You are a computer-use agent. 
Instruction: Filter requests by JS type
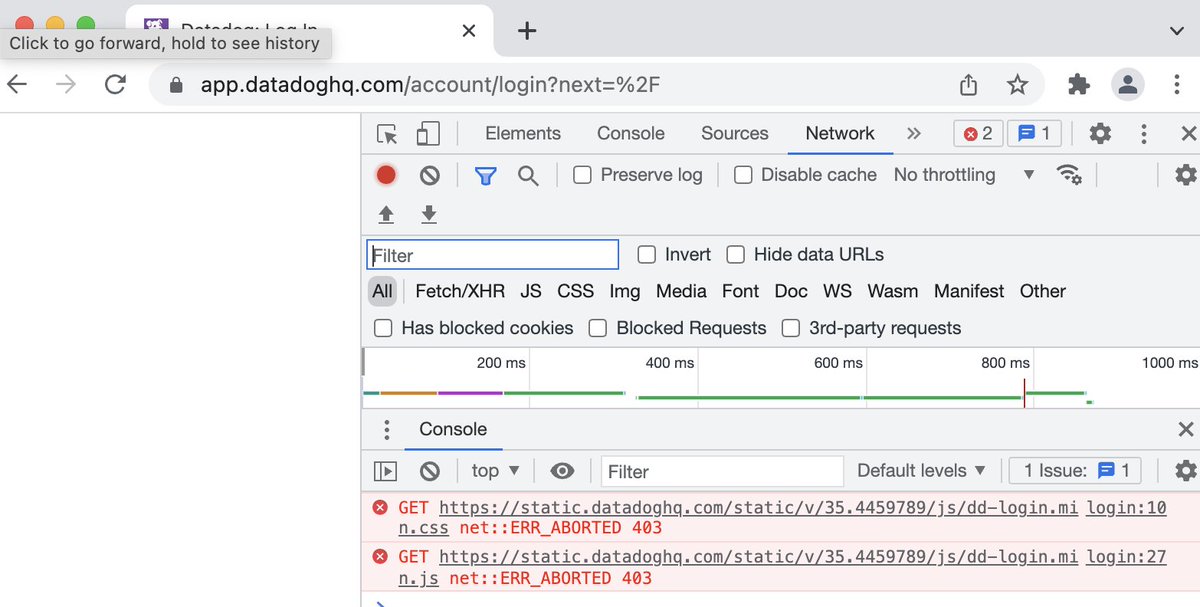click(531, 292)
